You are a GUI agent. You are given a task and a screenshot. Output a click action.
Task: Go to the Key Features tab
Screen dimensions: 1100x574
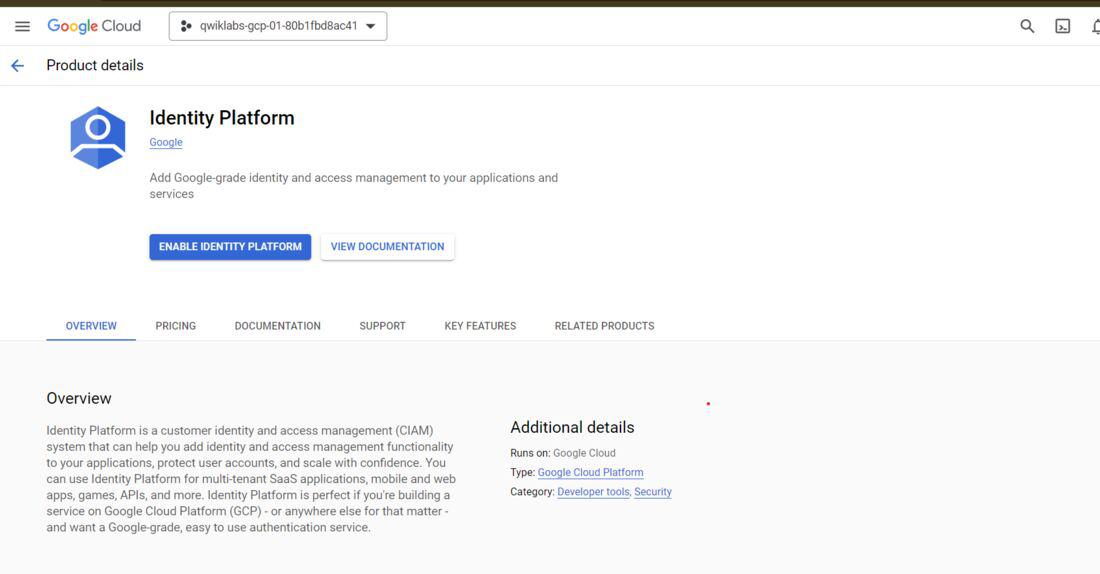[x=480, y=326]
